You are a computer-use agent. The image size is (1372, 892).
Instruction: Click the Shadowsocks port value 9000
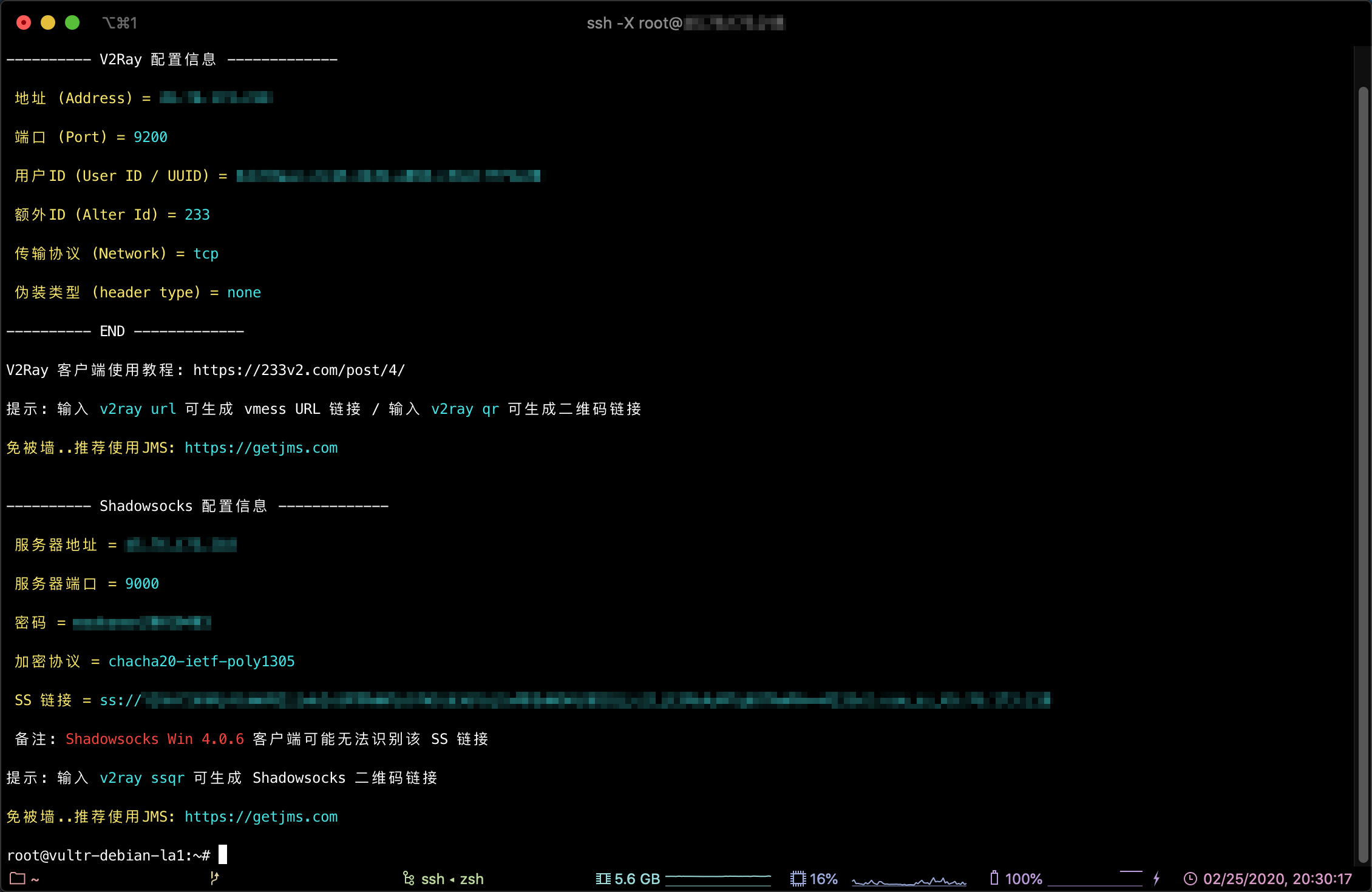142,584
